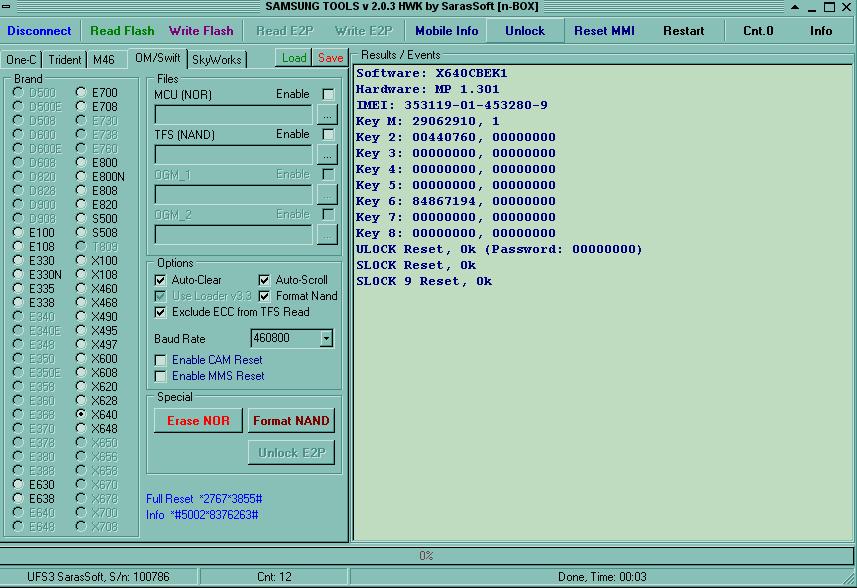Screen dimensions: 857x588
Task: Switch to the Trident tab
Action: click(64, 60)
